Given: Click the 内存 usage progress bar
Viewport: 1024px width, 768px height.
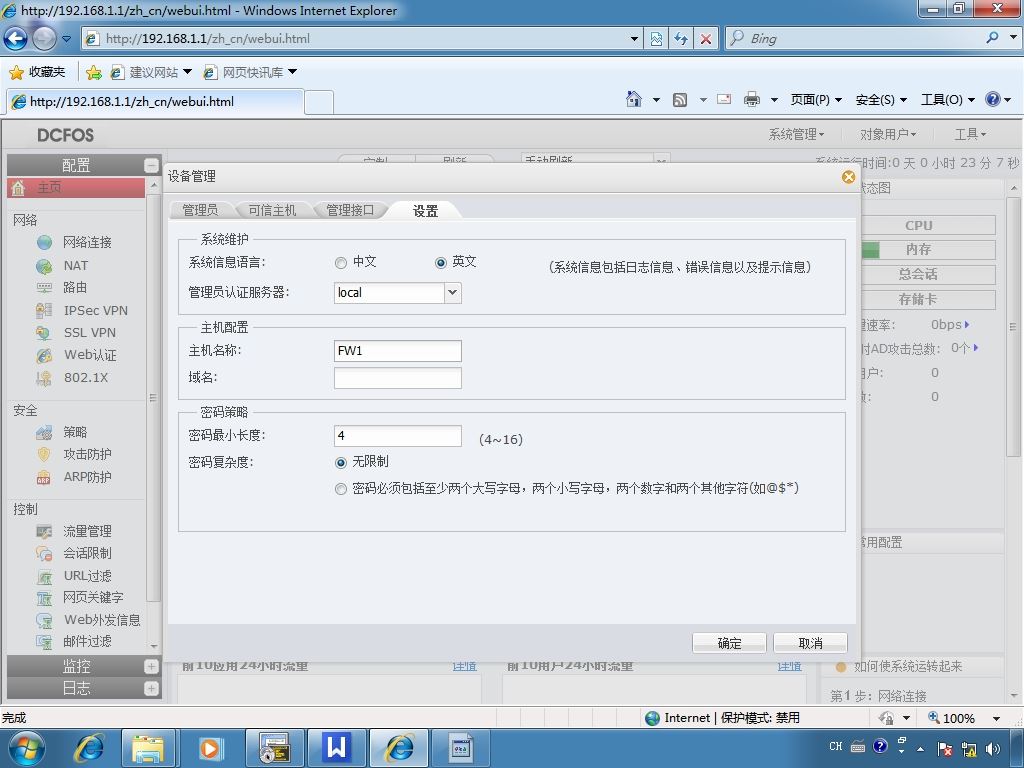Looking at the screenshot, I should [x=927, y=249].
